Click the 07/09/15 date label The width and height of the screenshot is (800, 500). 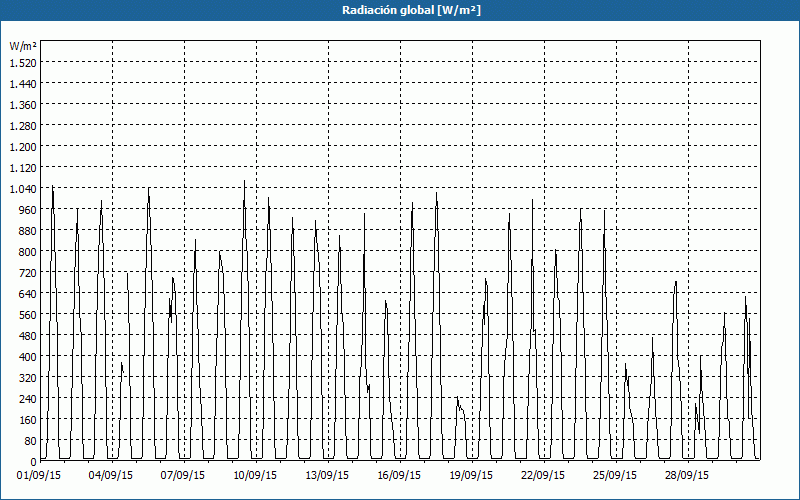click(183, 476)
